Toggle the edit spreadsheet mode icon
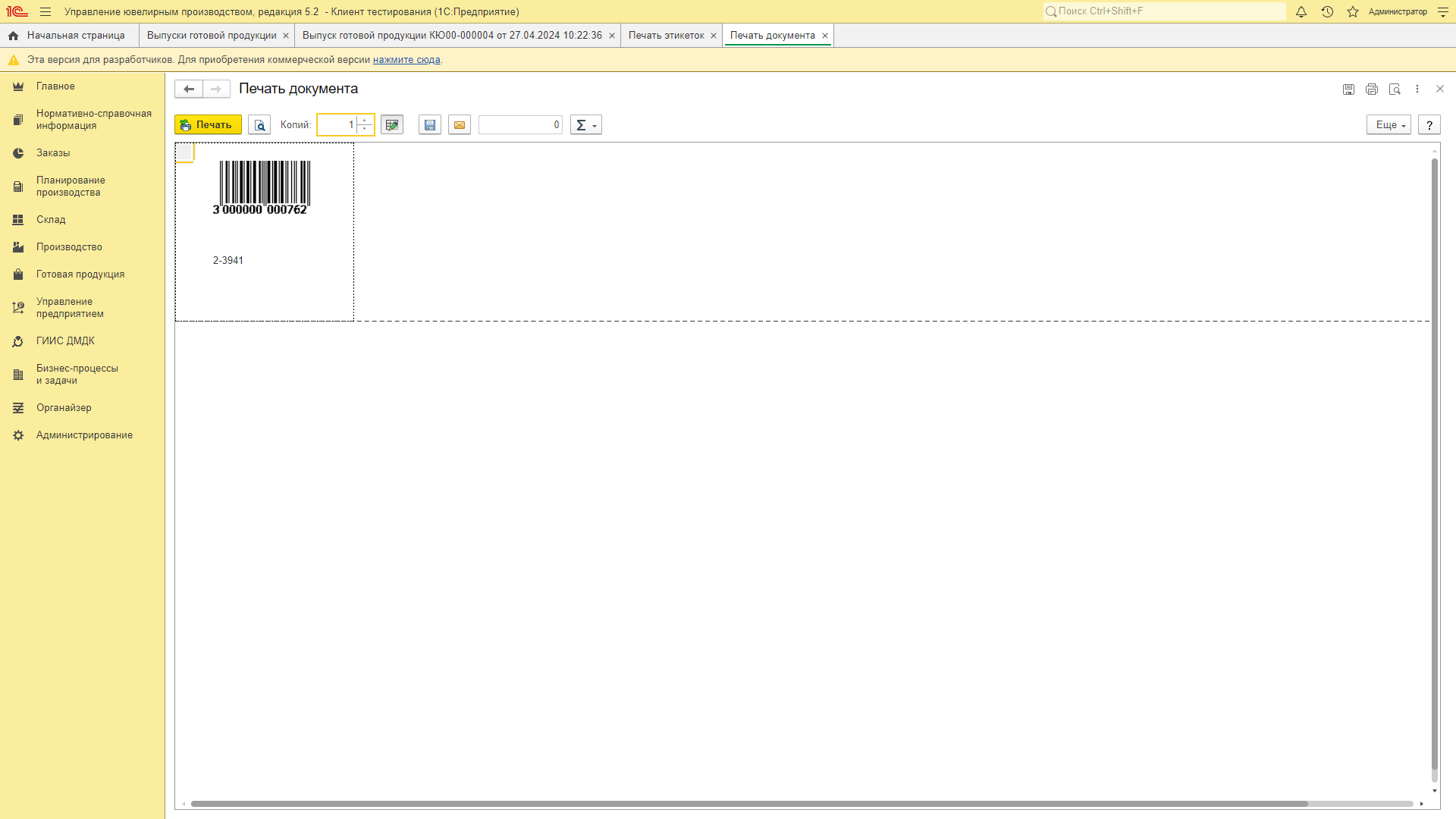 click(392, 125)
